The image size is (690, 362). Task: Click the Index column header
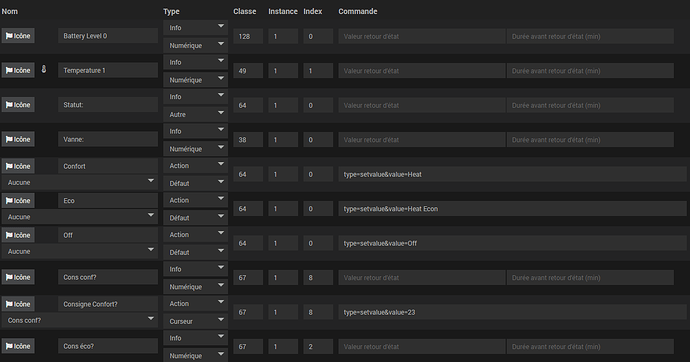pyautogui.click(x=313, y=11)
